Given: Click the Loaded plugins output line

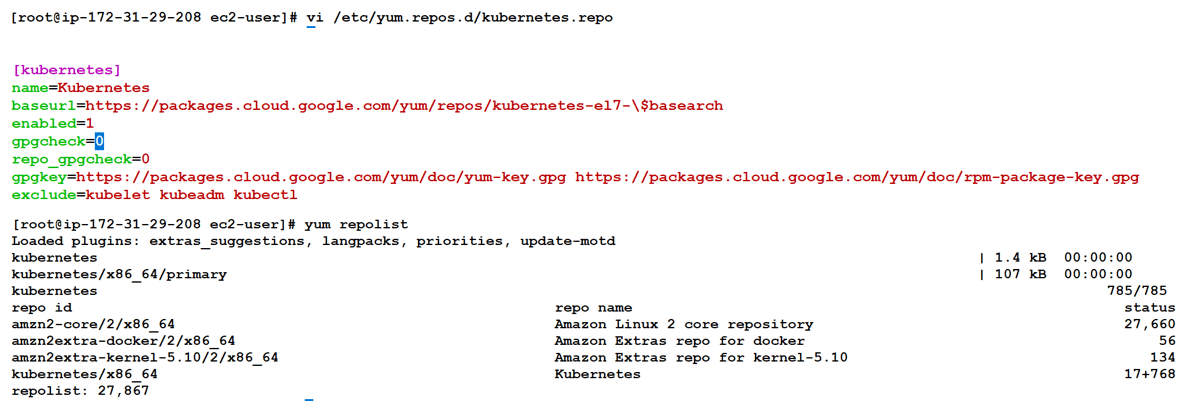Looking at the screenshot, I should pyautogui.click(x=313, y=241).
